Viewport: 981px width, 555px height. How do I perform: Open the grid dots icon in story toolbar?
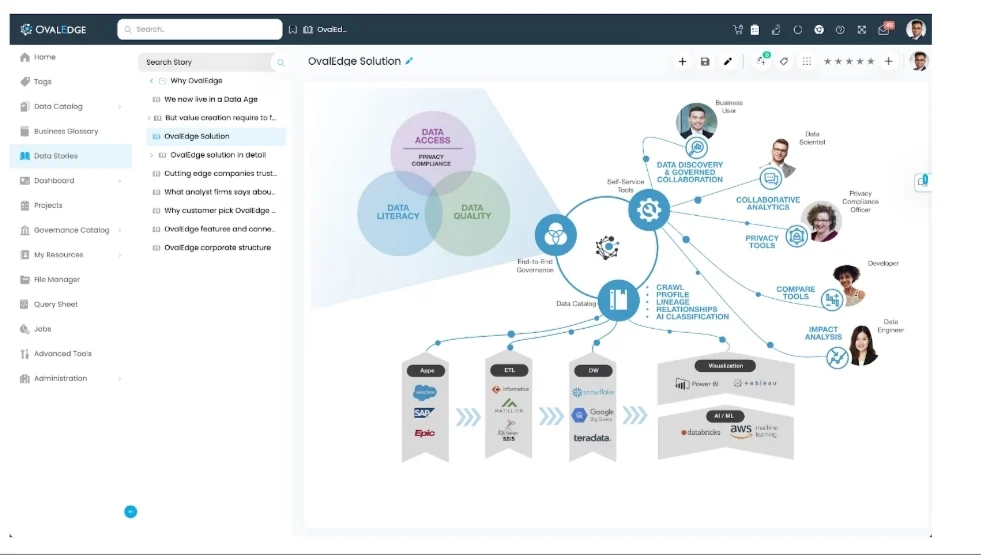point(807,61)
